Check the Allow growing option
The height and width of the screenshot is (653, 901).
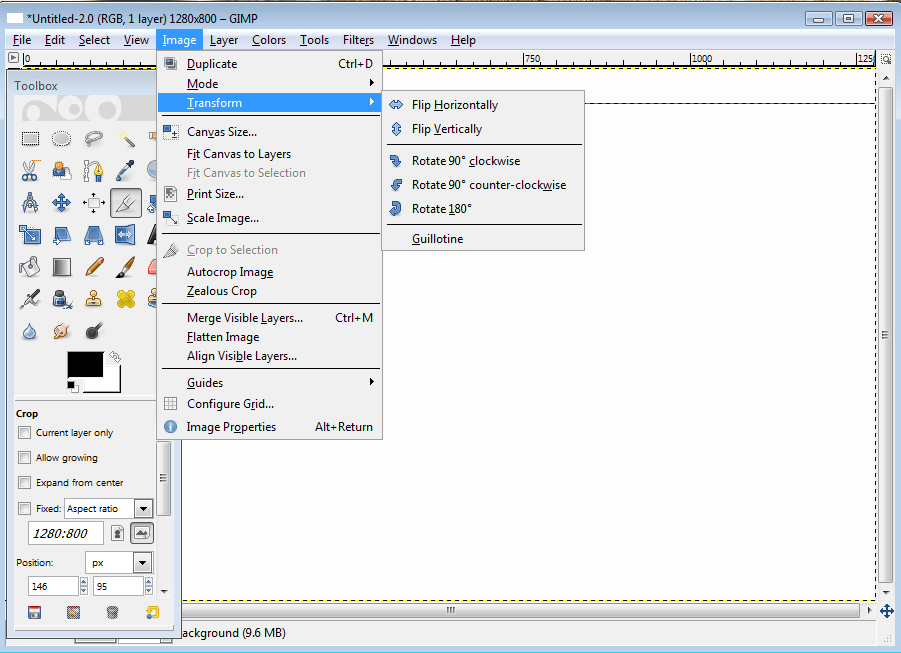(24, 458)
